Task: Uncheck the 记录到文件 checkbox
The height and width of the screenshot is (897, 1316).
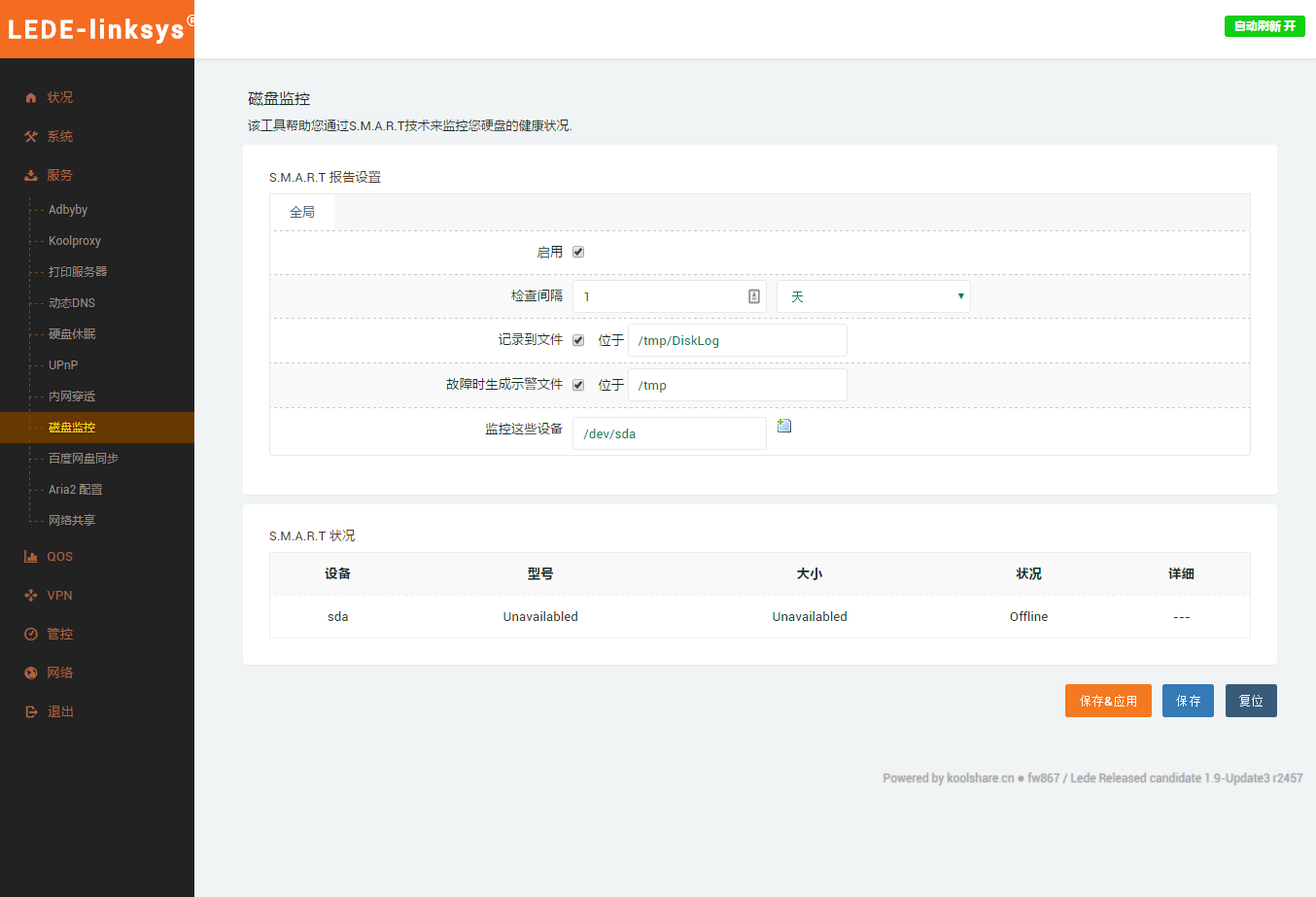Action: [578, 340]
